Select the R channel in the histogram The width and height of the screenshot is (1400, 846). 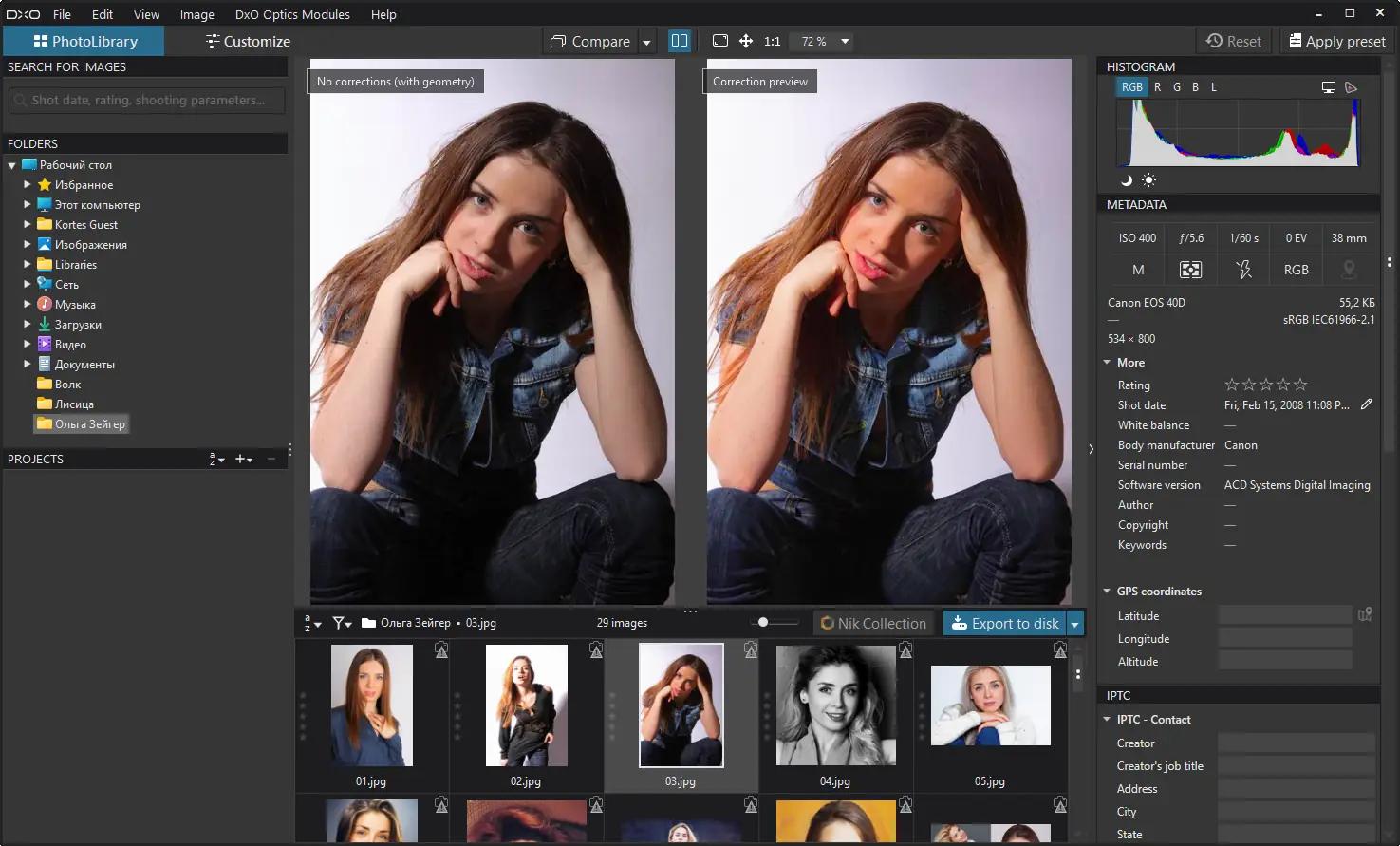pos(1157,86)
